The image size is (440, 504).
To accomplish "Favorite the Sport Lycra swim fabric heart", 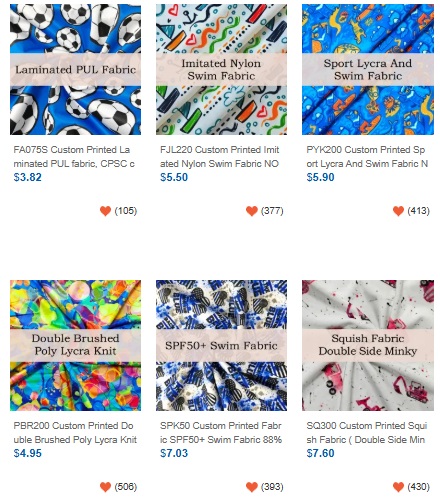I will pos(398,211).
